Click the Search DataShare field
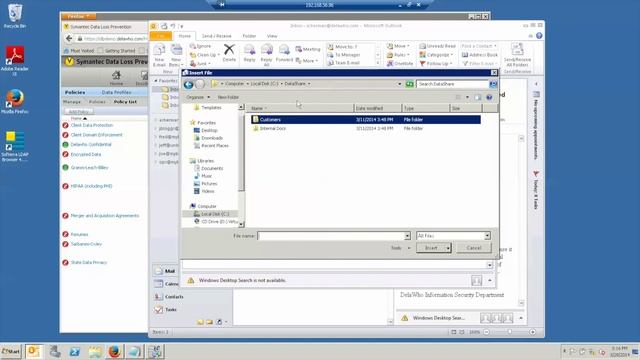This screenshot has height=360, width=640. 453,84
